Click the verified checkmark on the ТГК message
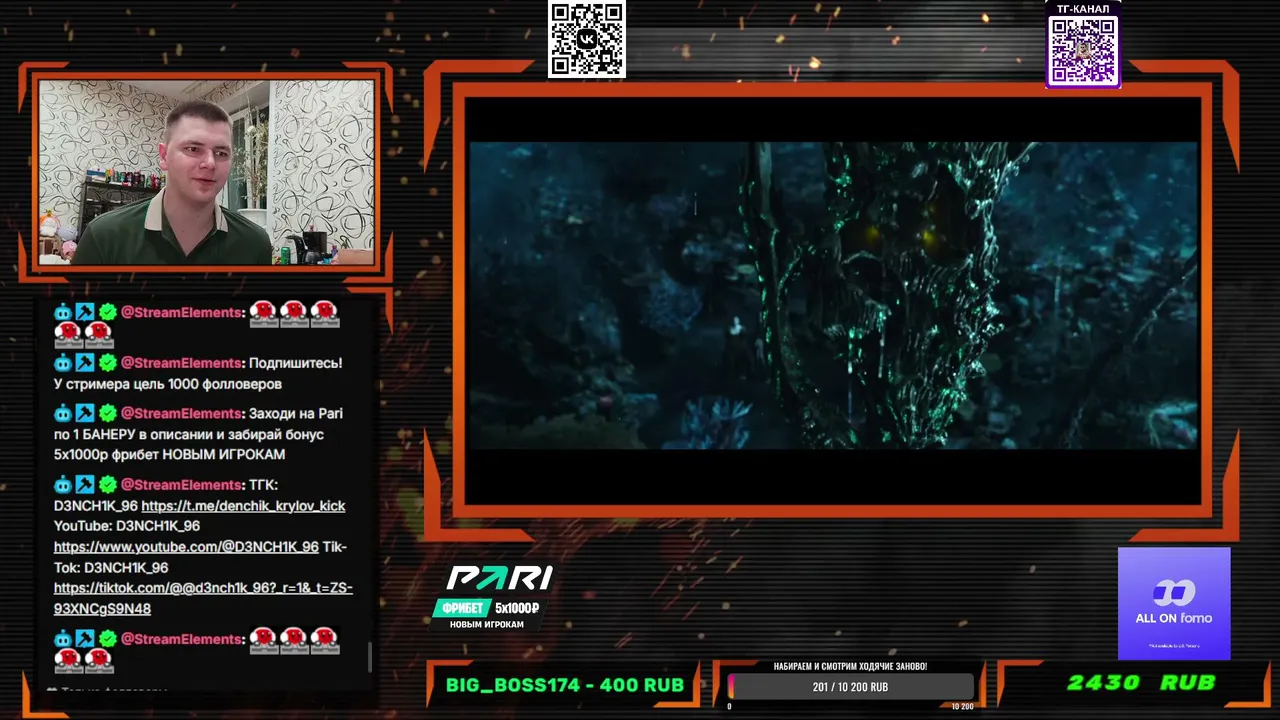This screenshot has width=1280, height=720. point(107,485)
